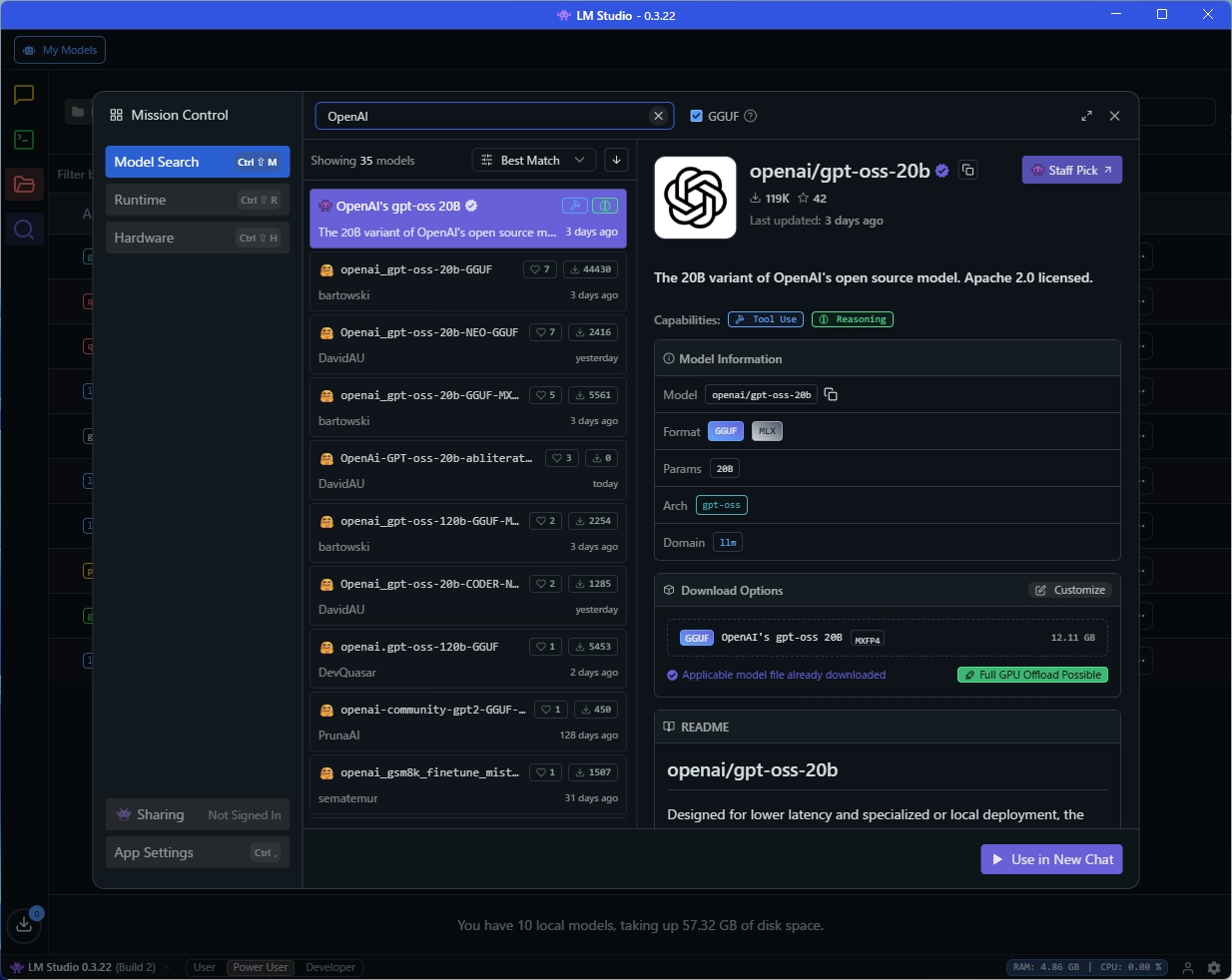This screenshot has width=1232, height=980.
Task: Copy the openai/gpt-oss-20b title name
Action: click(x=967, y=170)
